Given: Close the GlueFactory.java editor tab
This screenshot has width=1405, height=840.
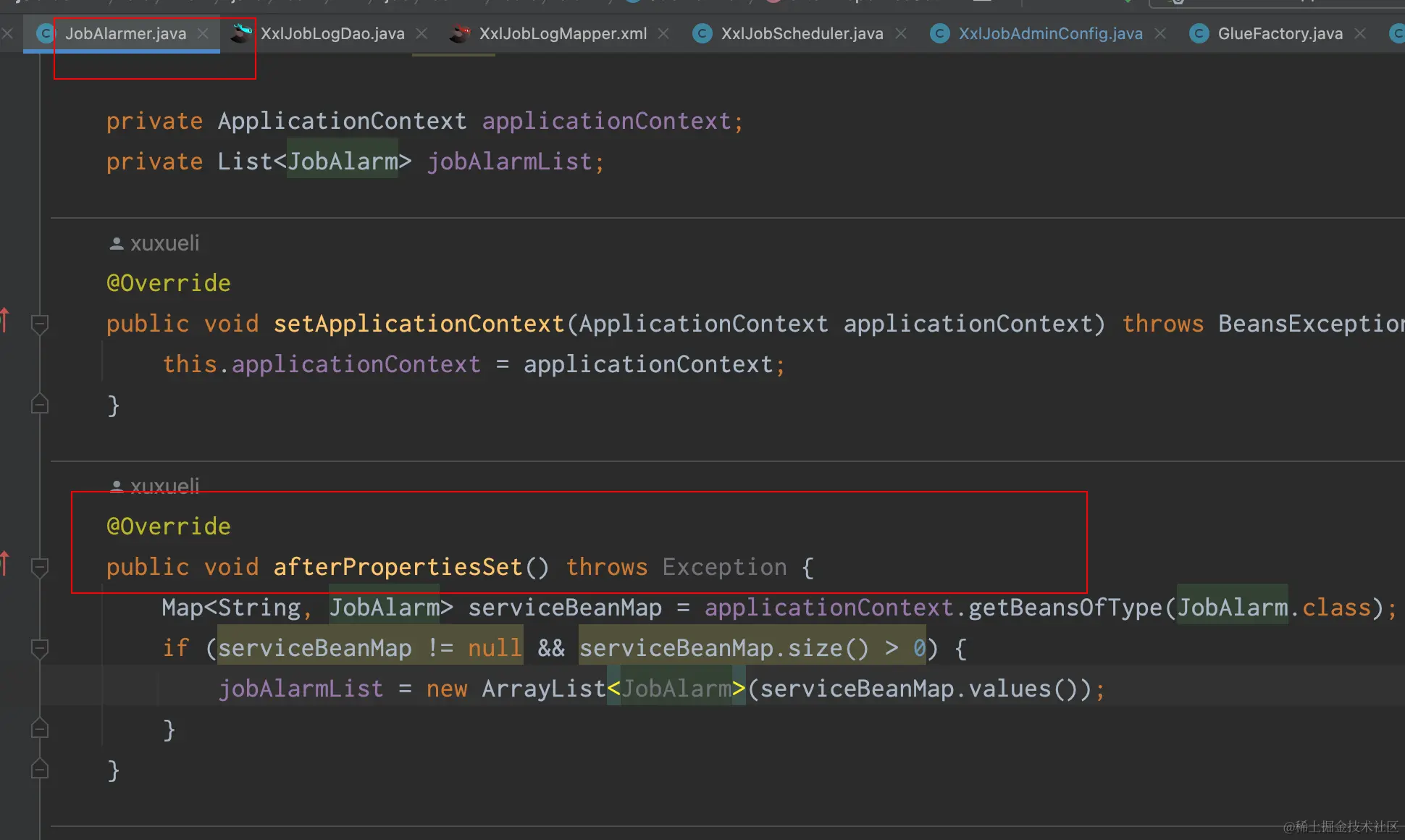Looking at the screenshot, I should tap(1360, 33).
